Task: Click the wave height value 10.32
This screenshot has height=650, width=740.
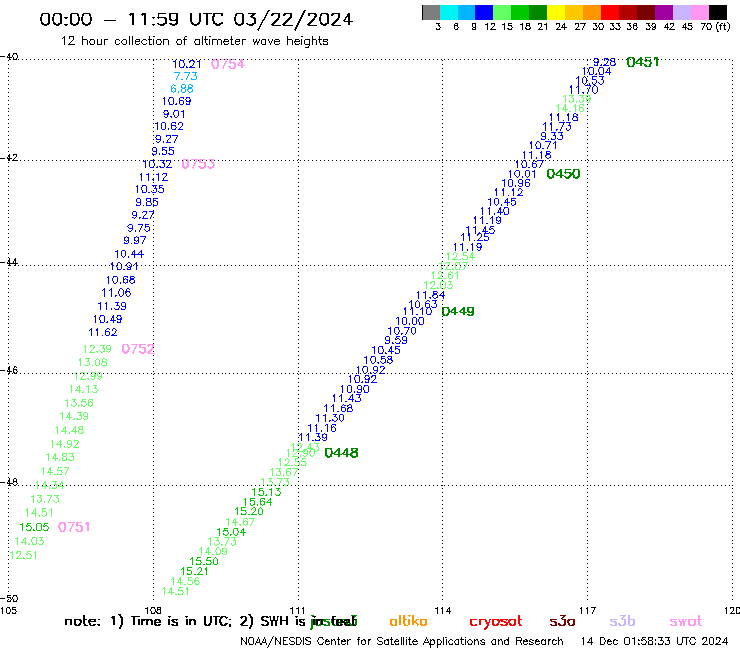Action: (x=158, y=164)
